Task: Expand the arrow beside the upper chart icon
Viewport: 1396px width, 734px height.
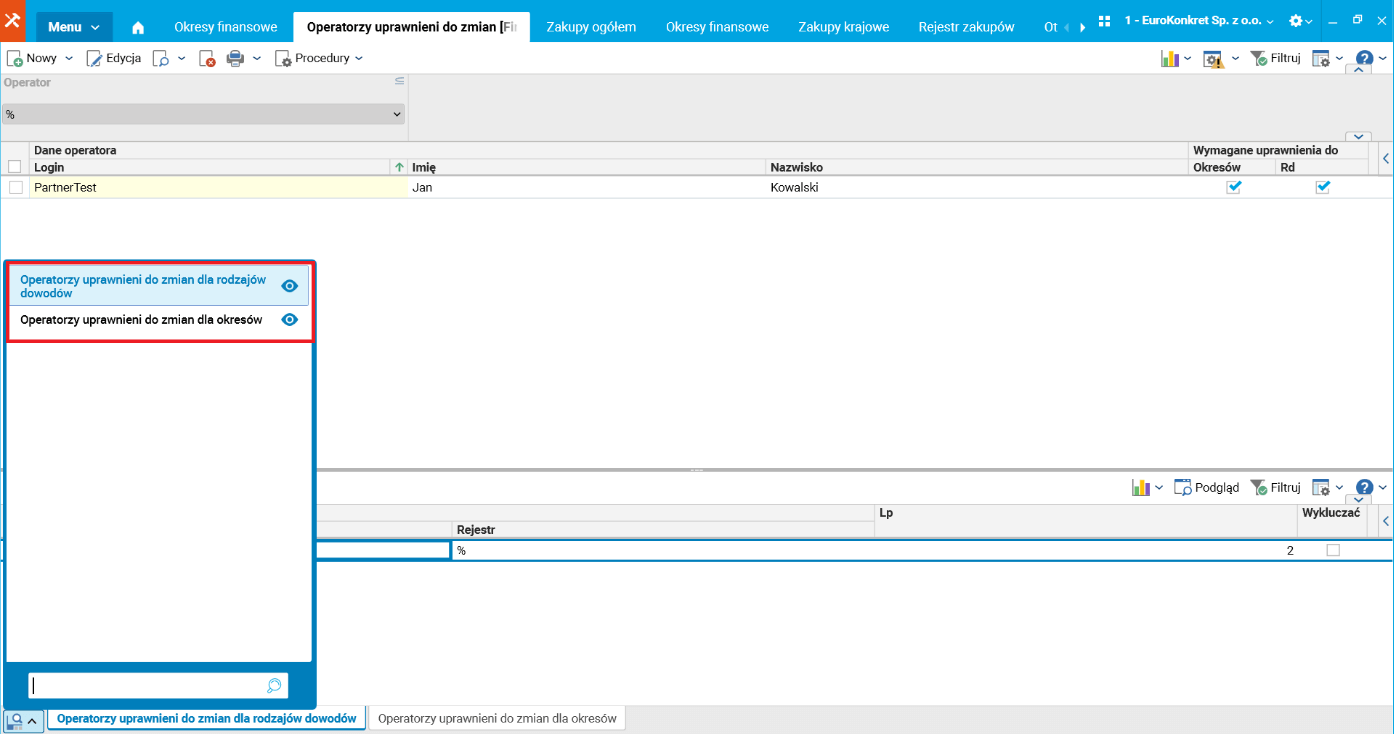Action: pyautogui.click(x=1188, y=59)
